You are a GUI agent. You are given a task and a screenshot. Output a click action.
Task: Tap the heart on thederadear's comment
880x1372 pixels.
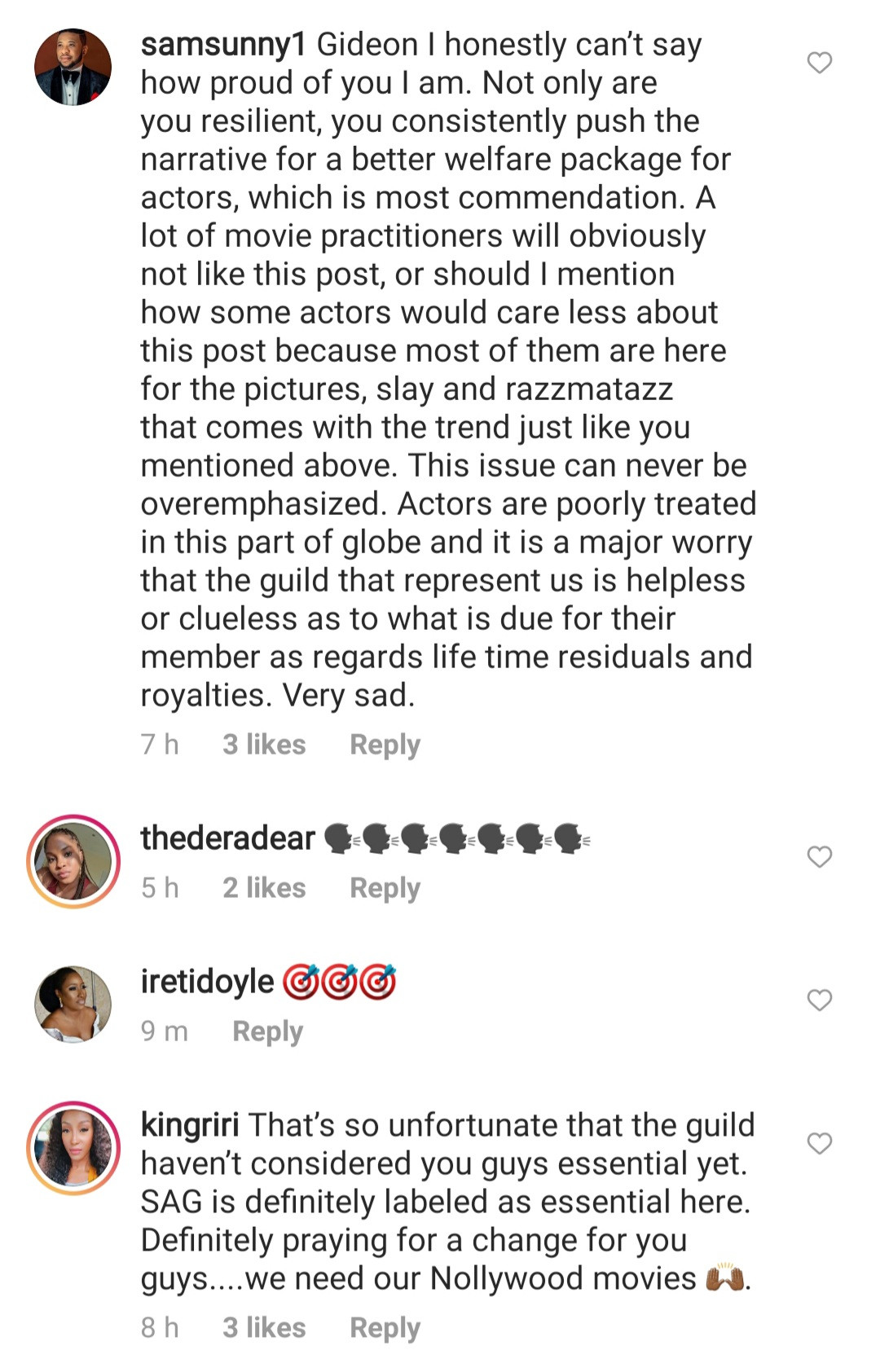coord(819,857)
